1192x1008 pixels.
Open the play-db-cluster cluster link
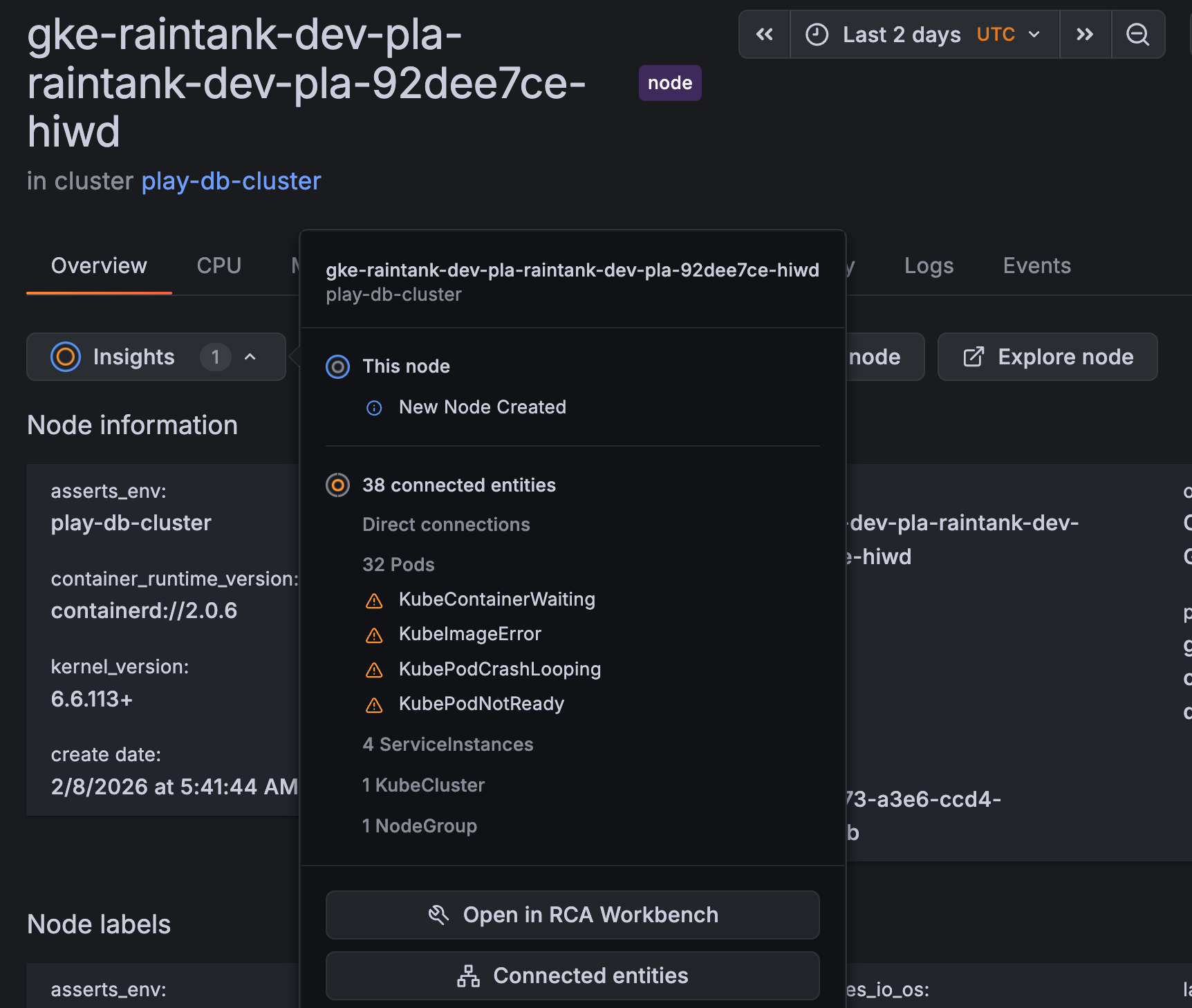point(231,181)
